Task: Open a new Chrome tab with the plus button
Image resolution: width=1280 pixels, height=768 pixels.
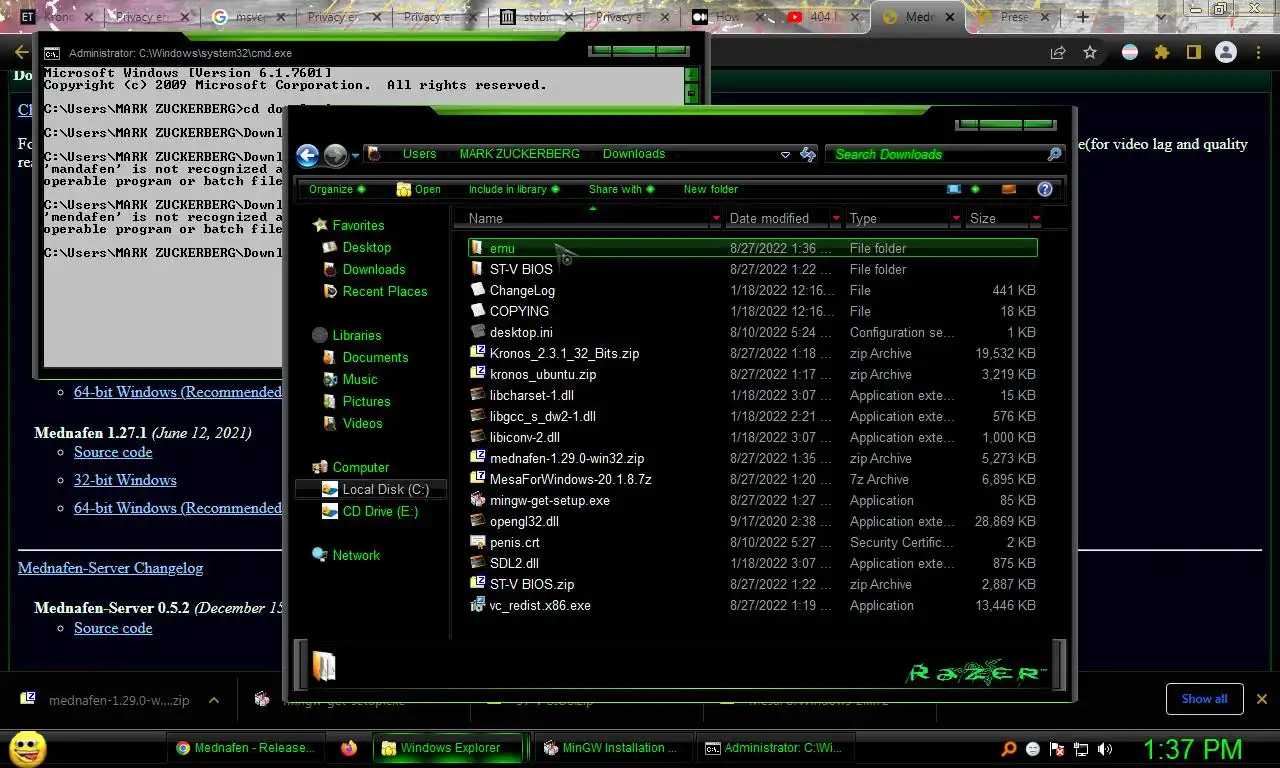Action: (x=1082, y=17)
